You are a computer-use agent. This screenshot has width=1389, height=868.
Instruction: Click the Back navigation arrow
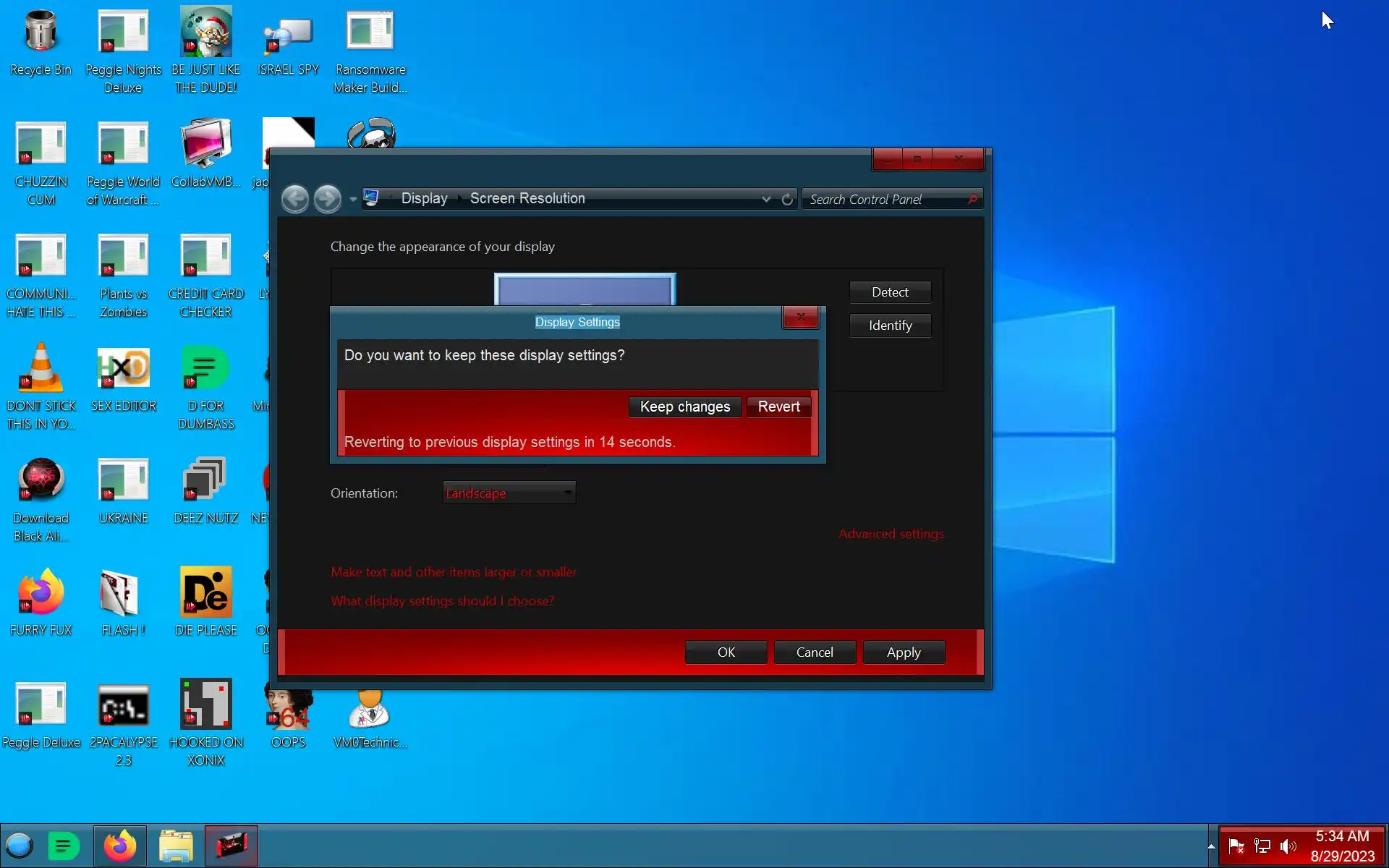(294, 199)
